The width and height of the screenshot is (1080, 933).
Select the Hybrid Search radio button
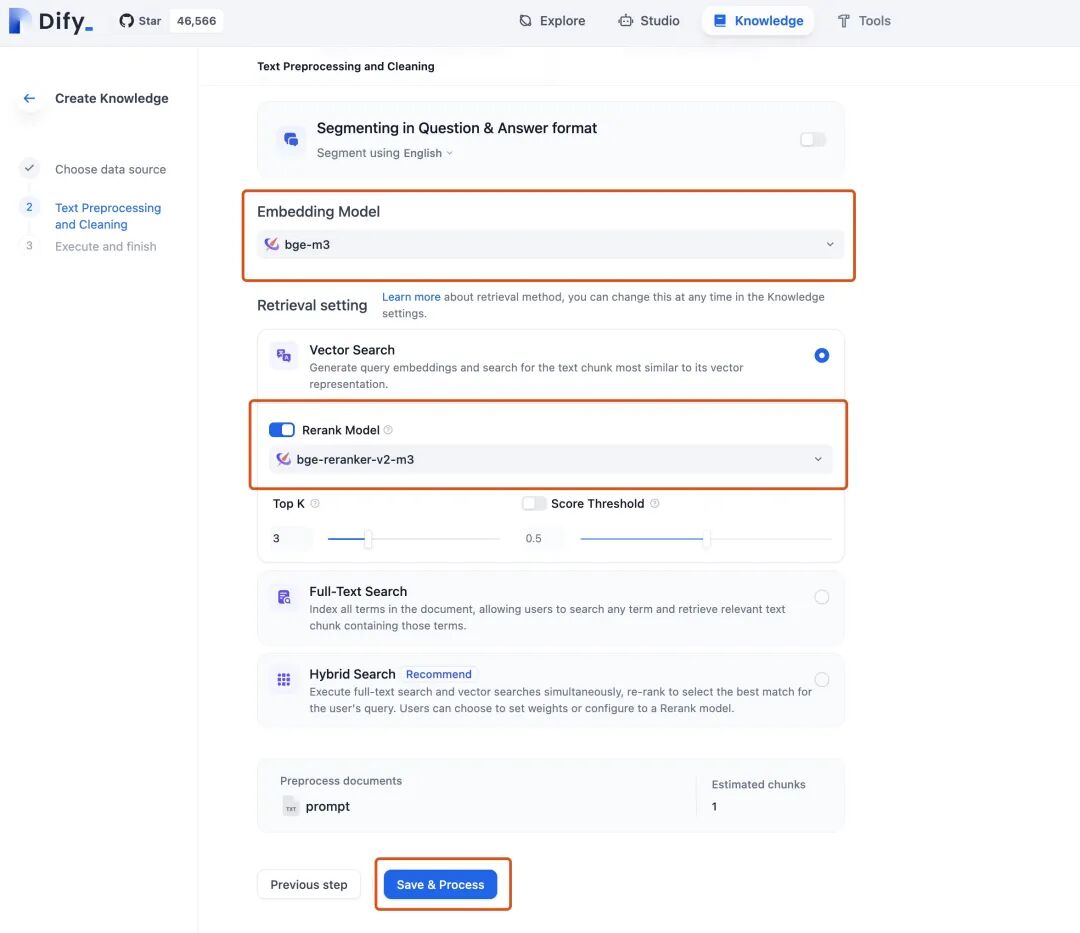(822, 680)
